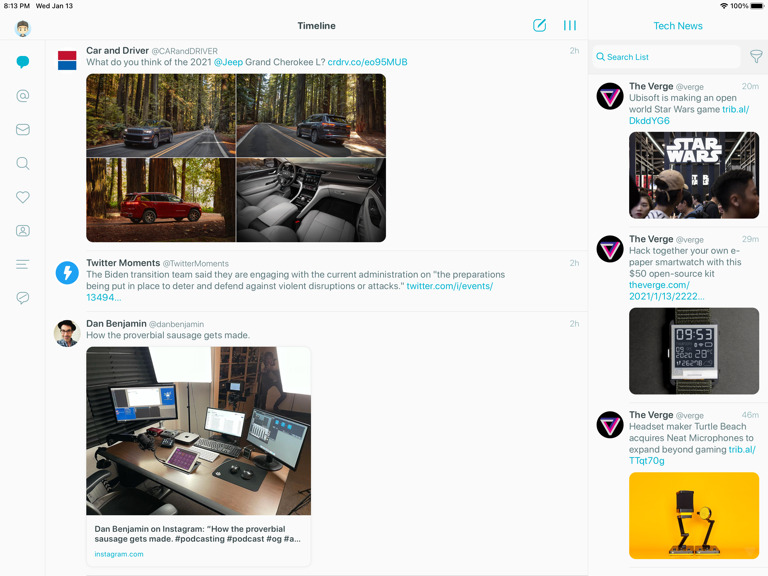The image size is (768, 576).
Task: Open Twitter Moments lightning avatar
Action: click(x=67, y=273)
